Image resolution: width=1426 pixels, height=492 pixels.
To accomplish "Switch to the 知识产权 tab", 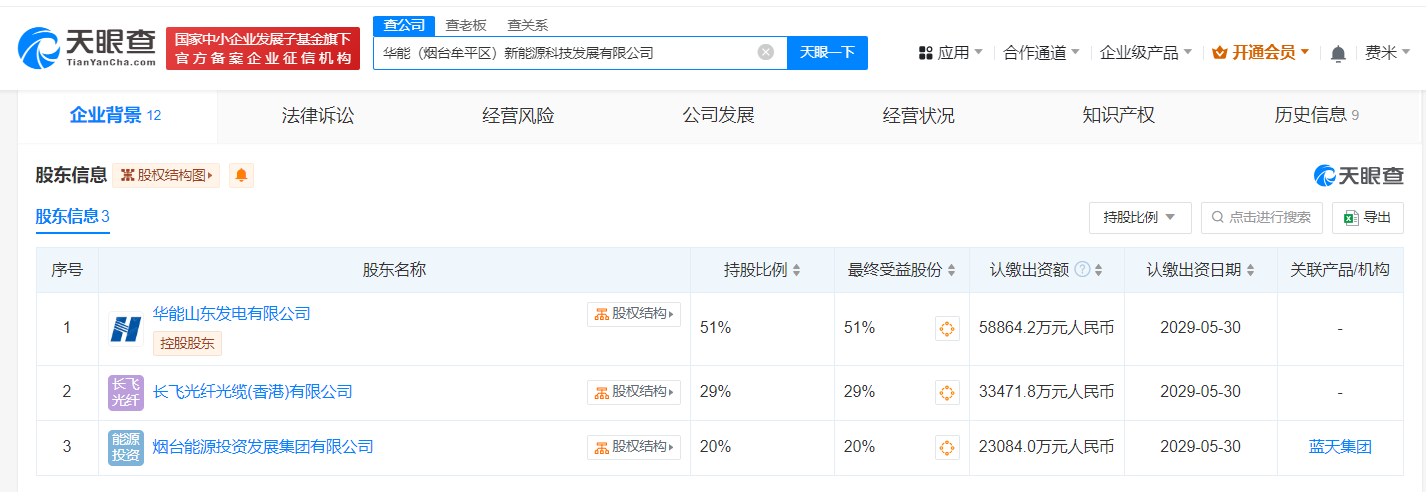I will click(1118, 116).
